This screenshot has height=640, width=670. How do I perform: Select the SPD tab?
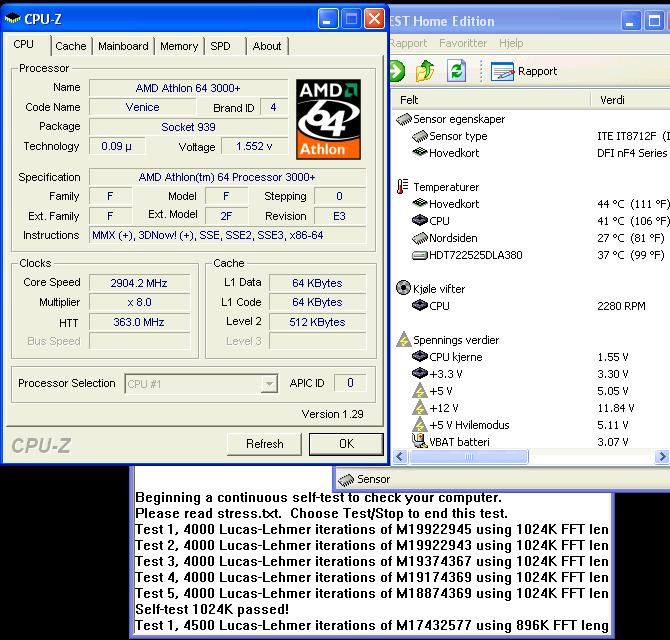point(220,46)
